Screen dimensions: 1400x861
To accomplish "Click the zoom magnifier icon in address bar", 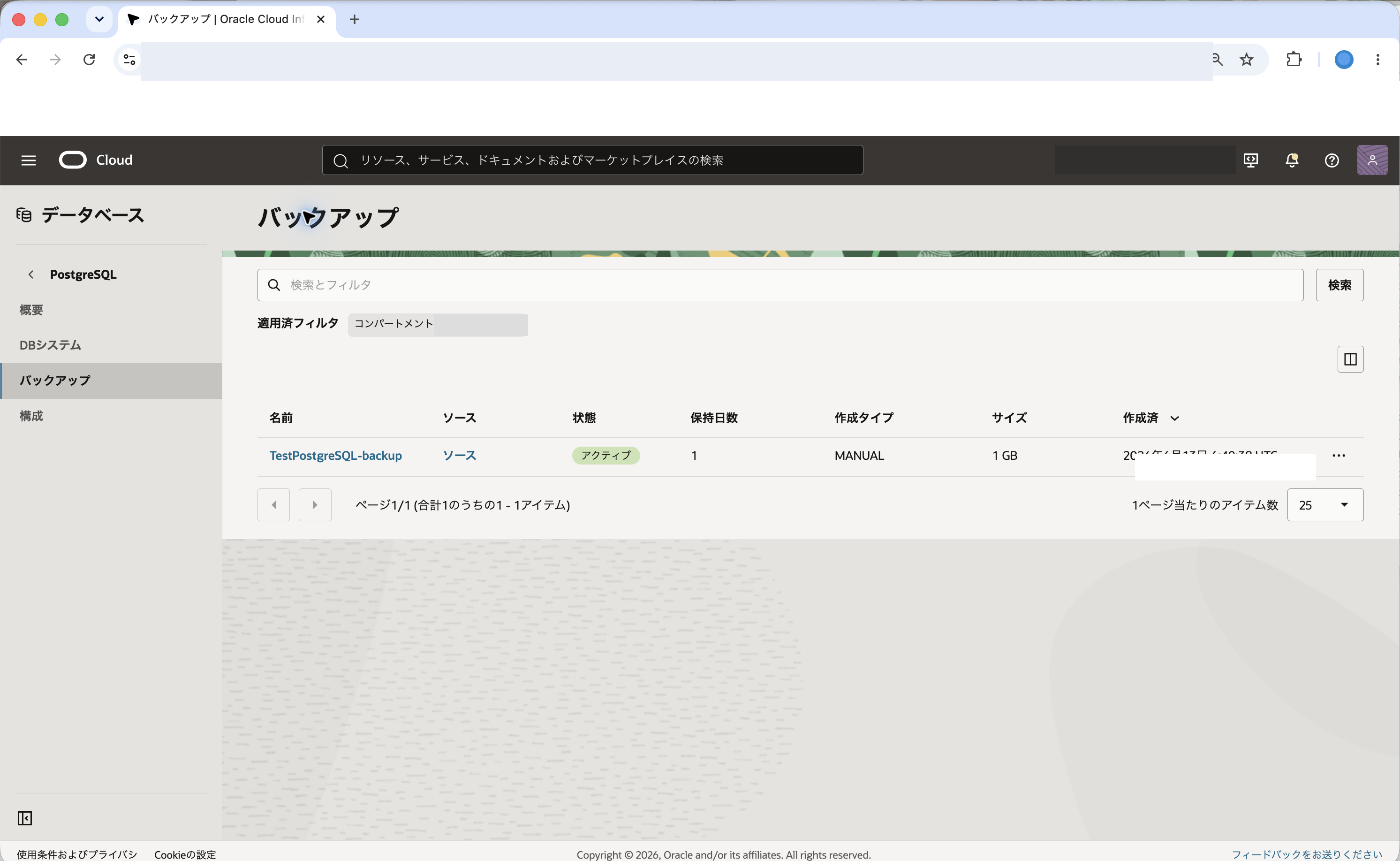I will (x=1217, y=59).
